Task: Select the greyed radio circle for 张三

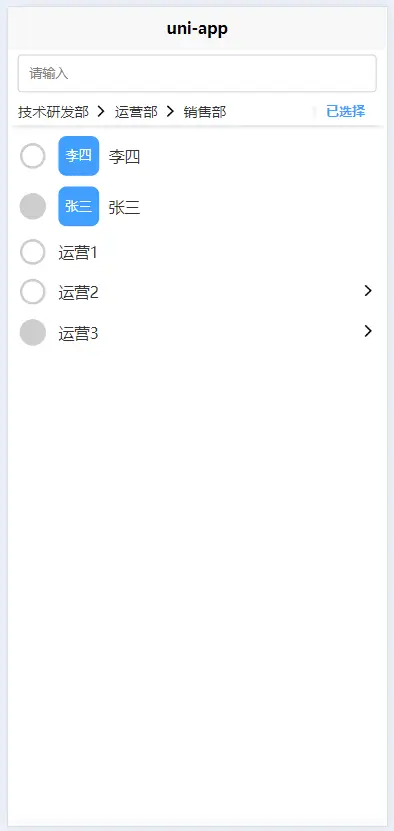Action: pyautogui.click(x=33, y=206)
